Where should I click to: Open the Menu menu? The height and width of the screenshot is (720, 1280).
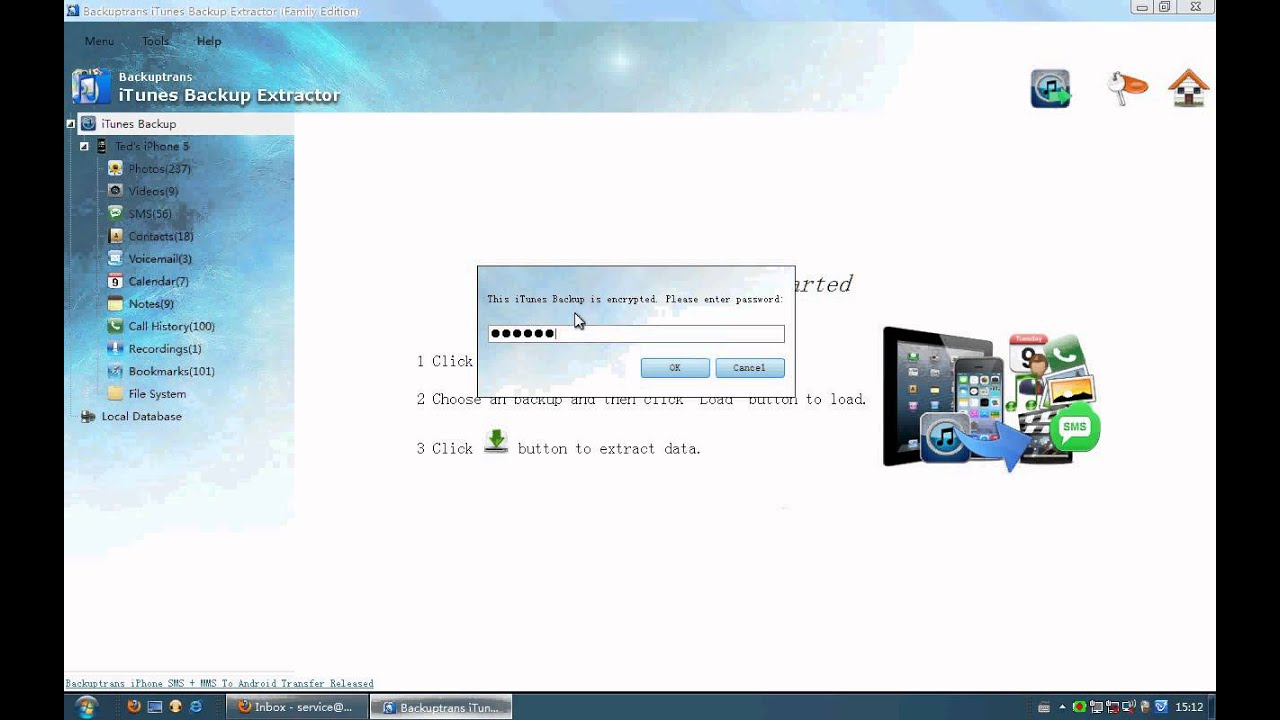click(99, 41)
